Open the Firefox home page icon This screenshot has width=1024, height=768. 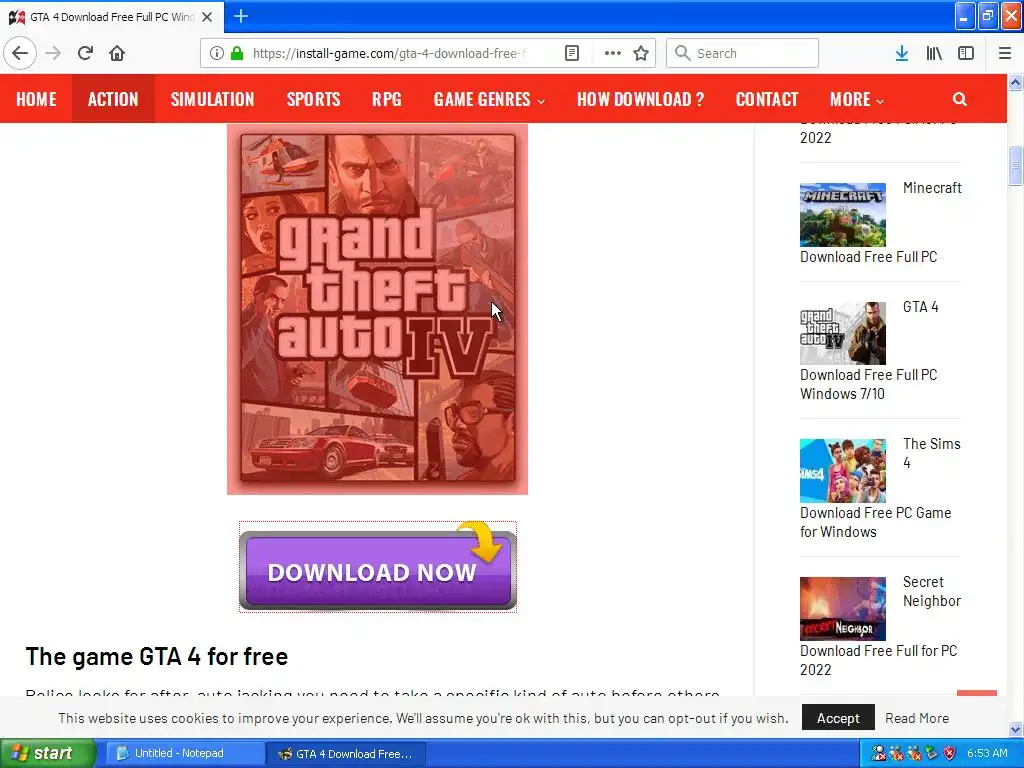[x=117, y=53]
